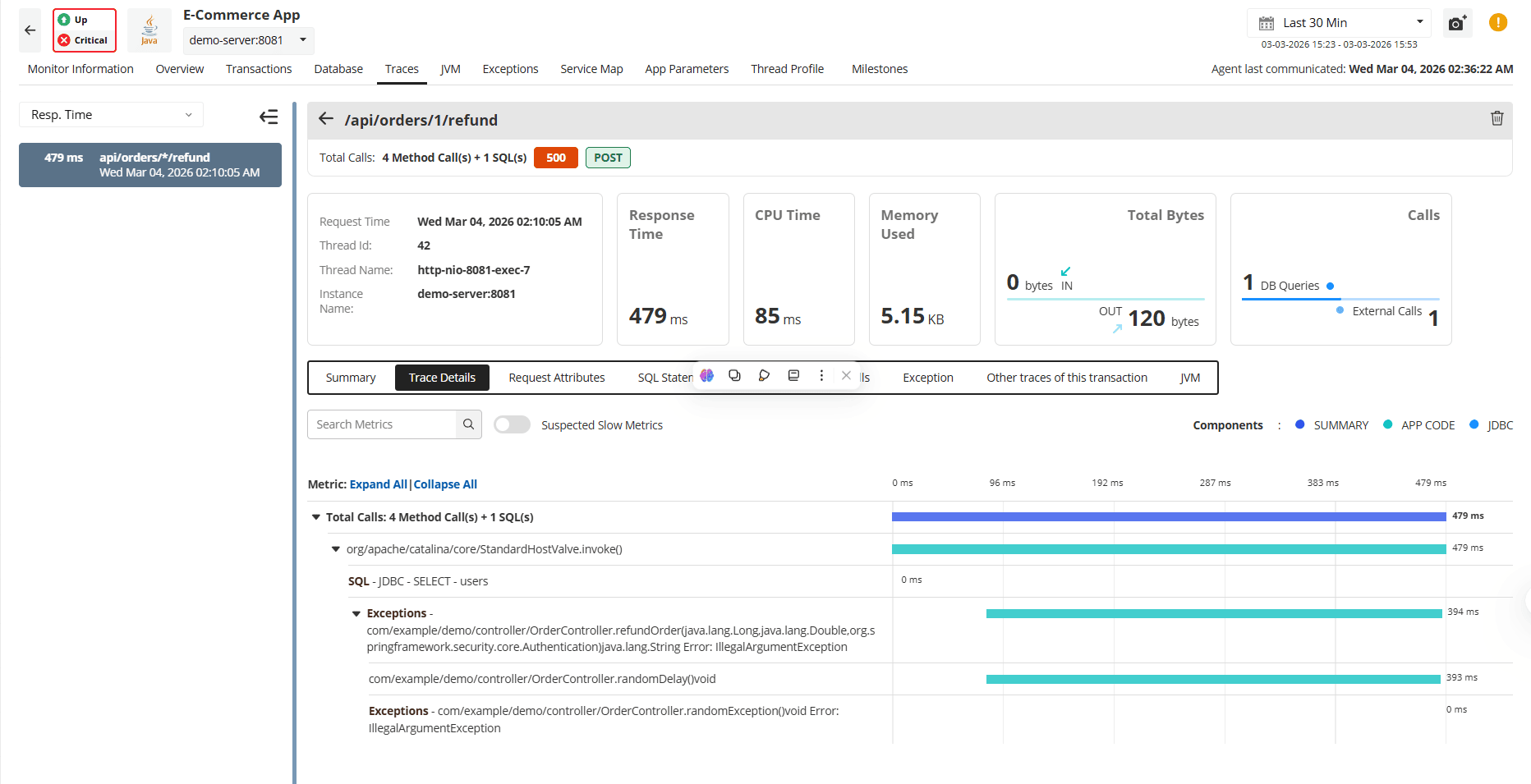The height and width of the screenshot is (784, 1531).
Task: Click the SUMMARY component legend dot
Action: pyautogui.click(x=1300, y=424)
